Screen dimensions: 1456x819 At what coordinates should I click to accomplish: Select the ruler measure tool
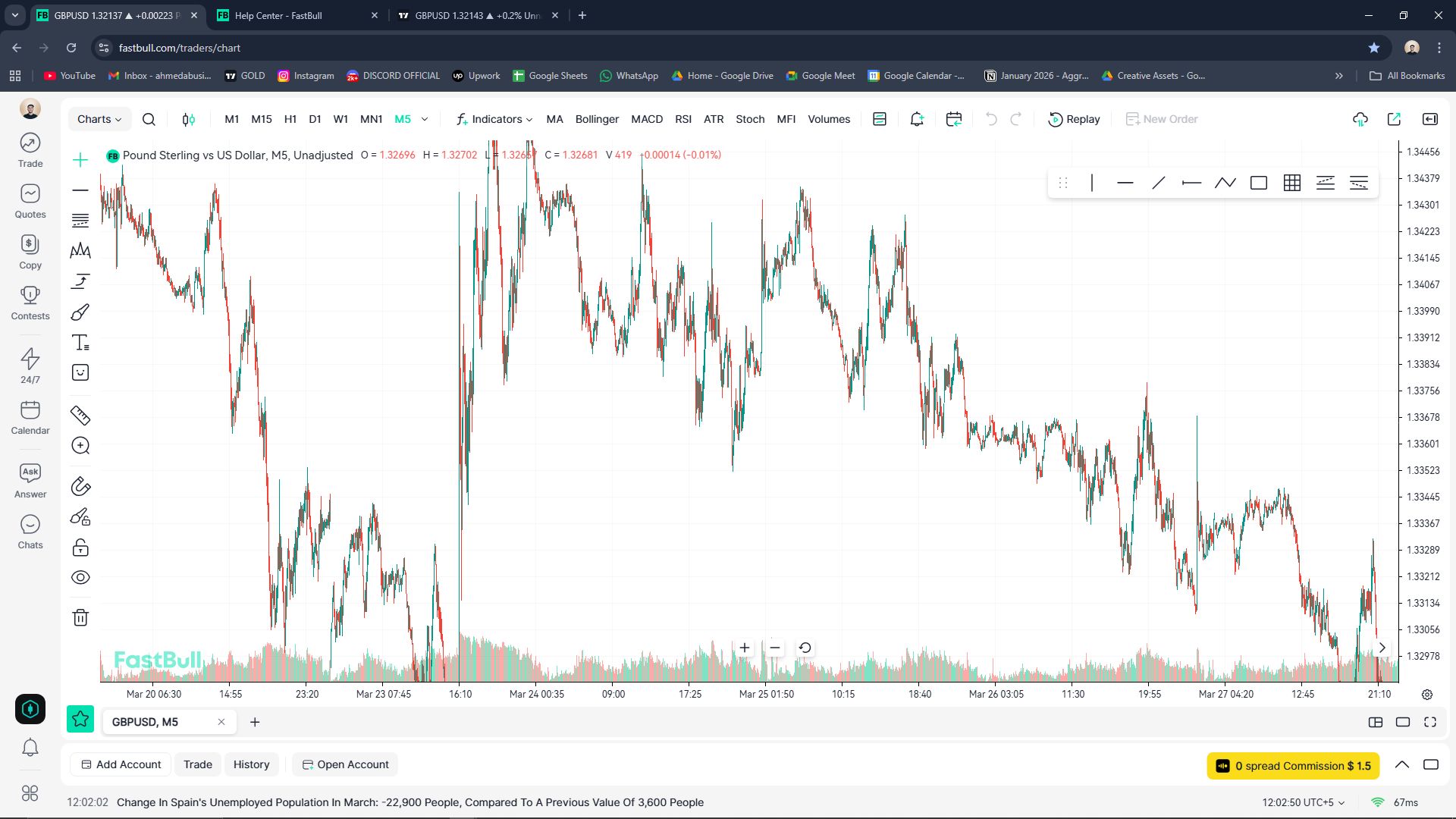pos(80,416)
